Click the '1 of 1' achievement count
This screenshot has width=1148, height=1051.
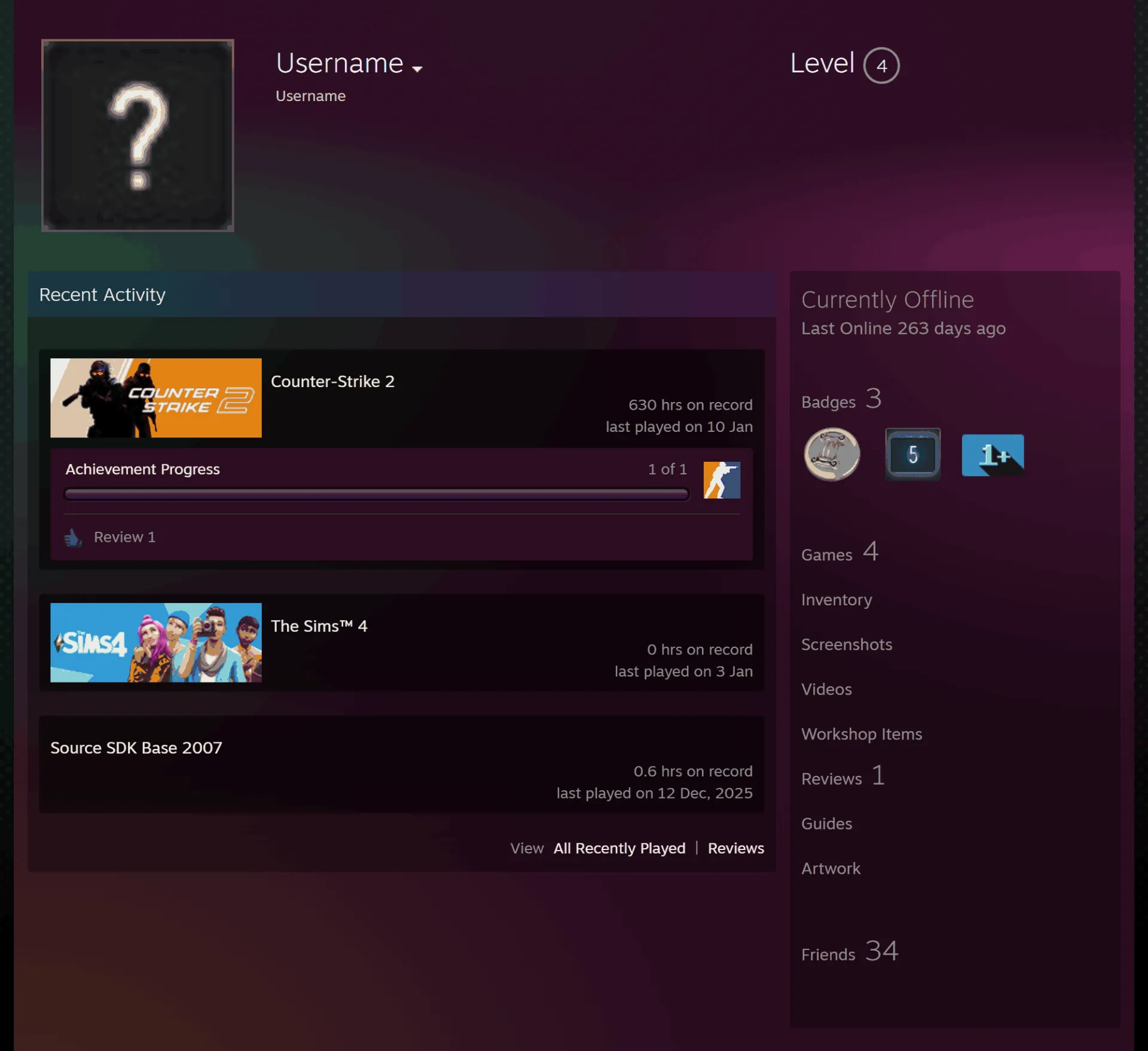click(667, 469)
